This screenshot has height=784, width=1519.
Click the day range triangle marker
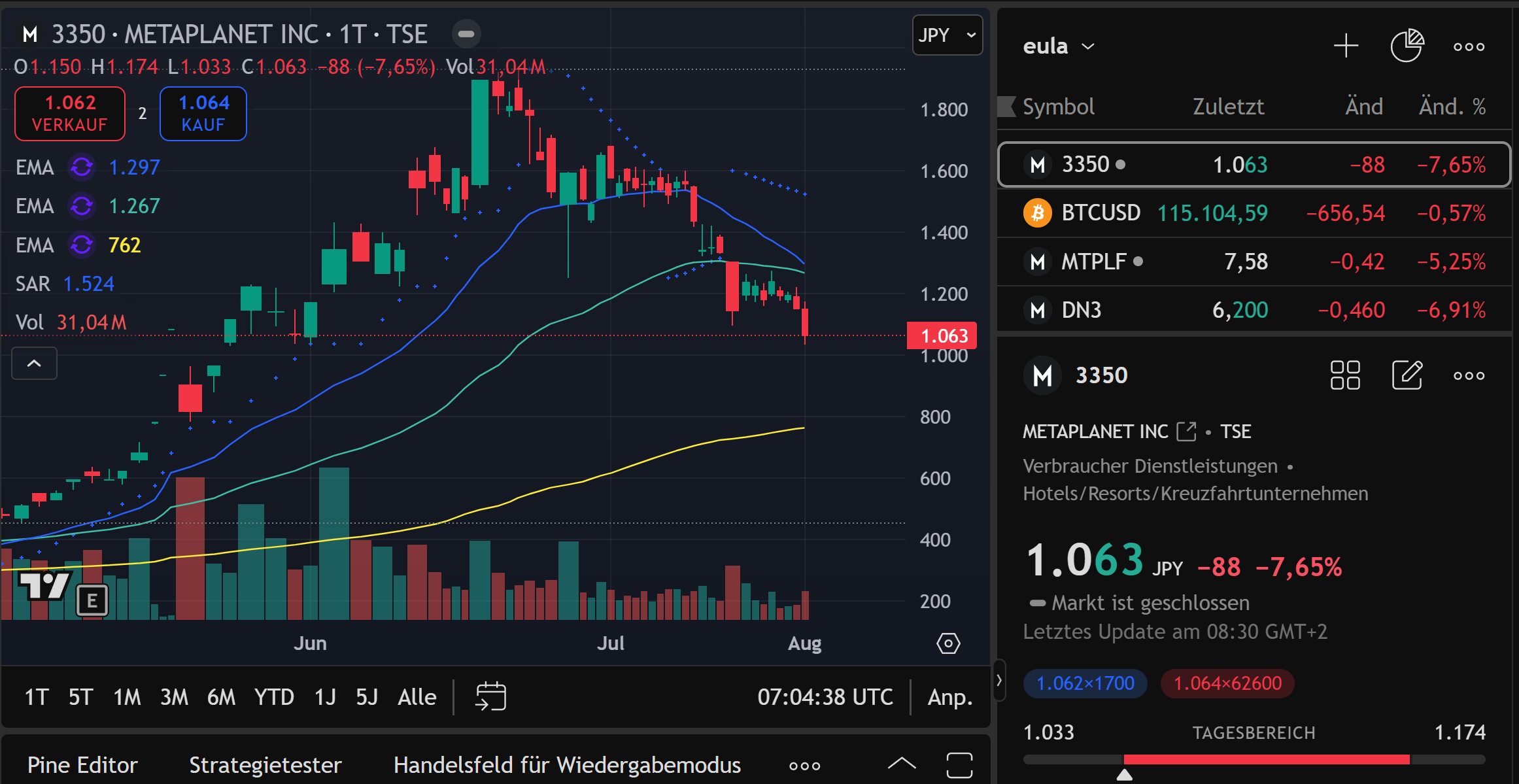pyautogui.click(x=1124, y=775)
